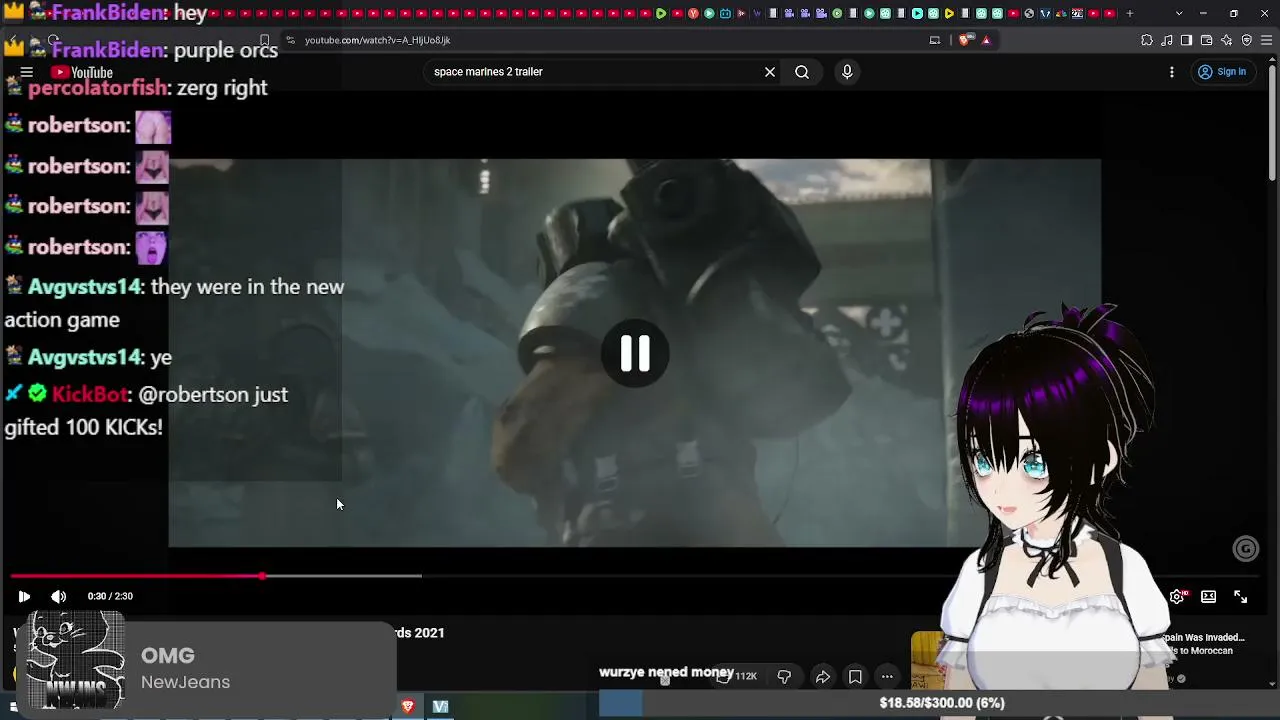The width and height of the screenshot is (1280, 720).
Task: Expand the tab search dropdown chevron
Action: pos(1179,13)
